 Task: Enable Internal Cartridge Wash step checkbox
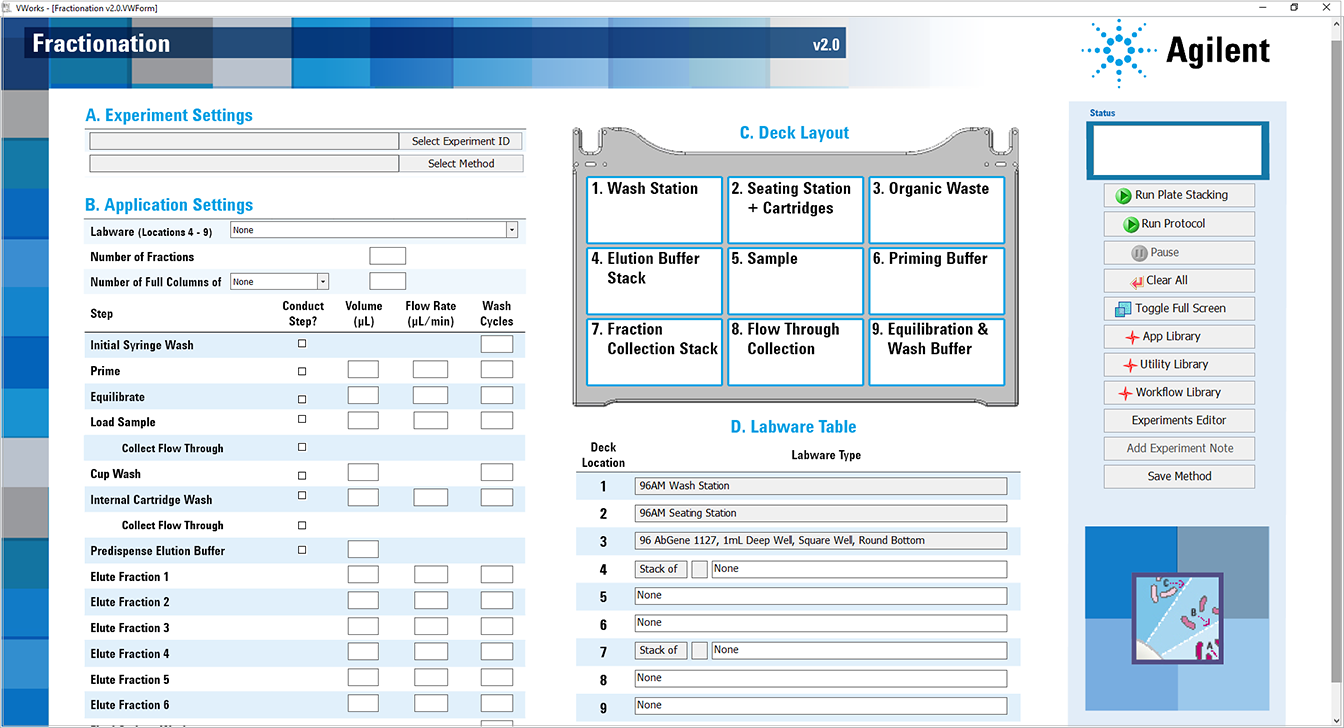click(x=302, y=495)
